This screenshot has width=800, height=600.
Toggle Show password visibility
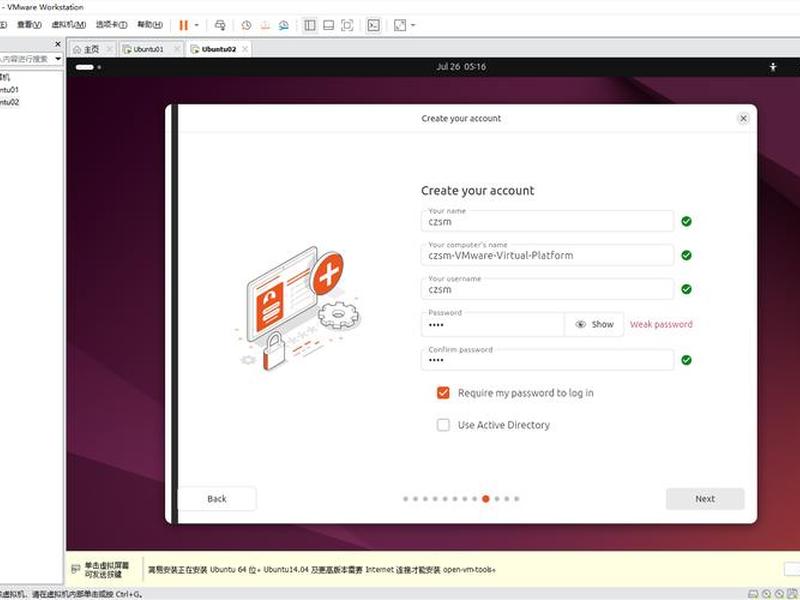[x=594, y=324]
